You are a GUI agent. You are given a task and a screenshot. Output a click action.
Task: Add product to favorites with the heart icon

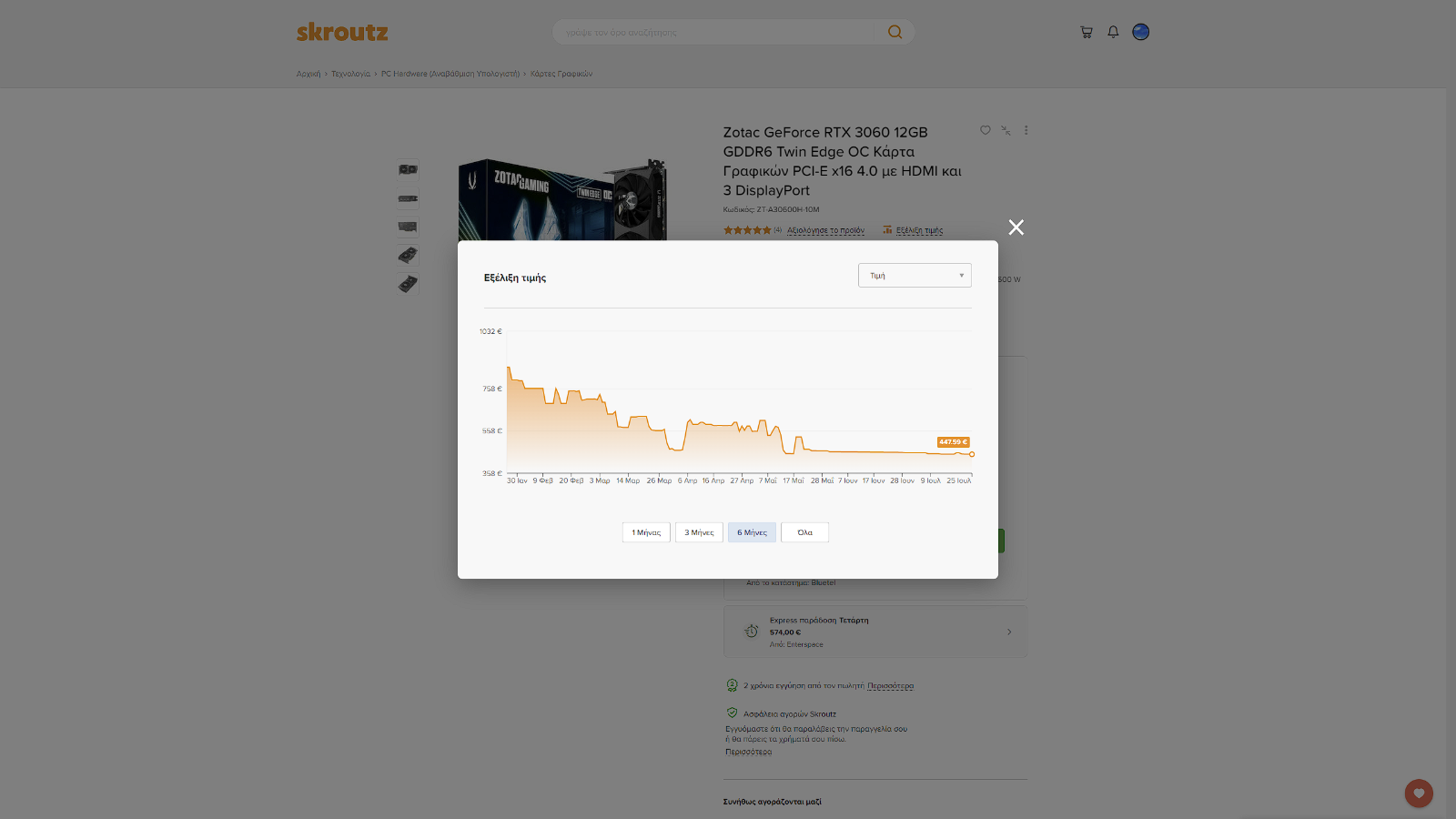click(x=985, y=130)
